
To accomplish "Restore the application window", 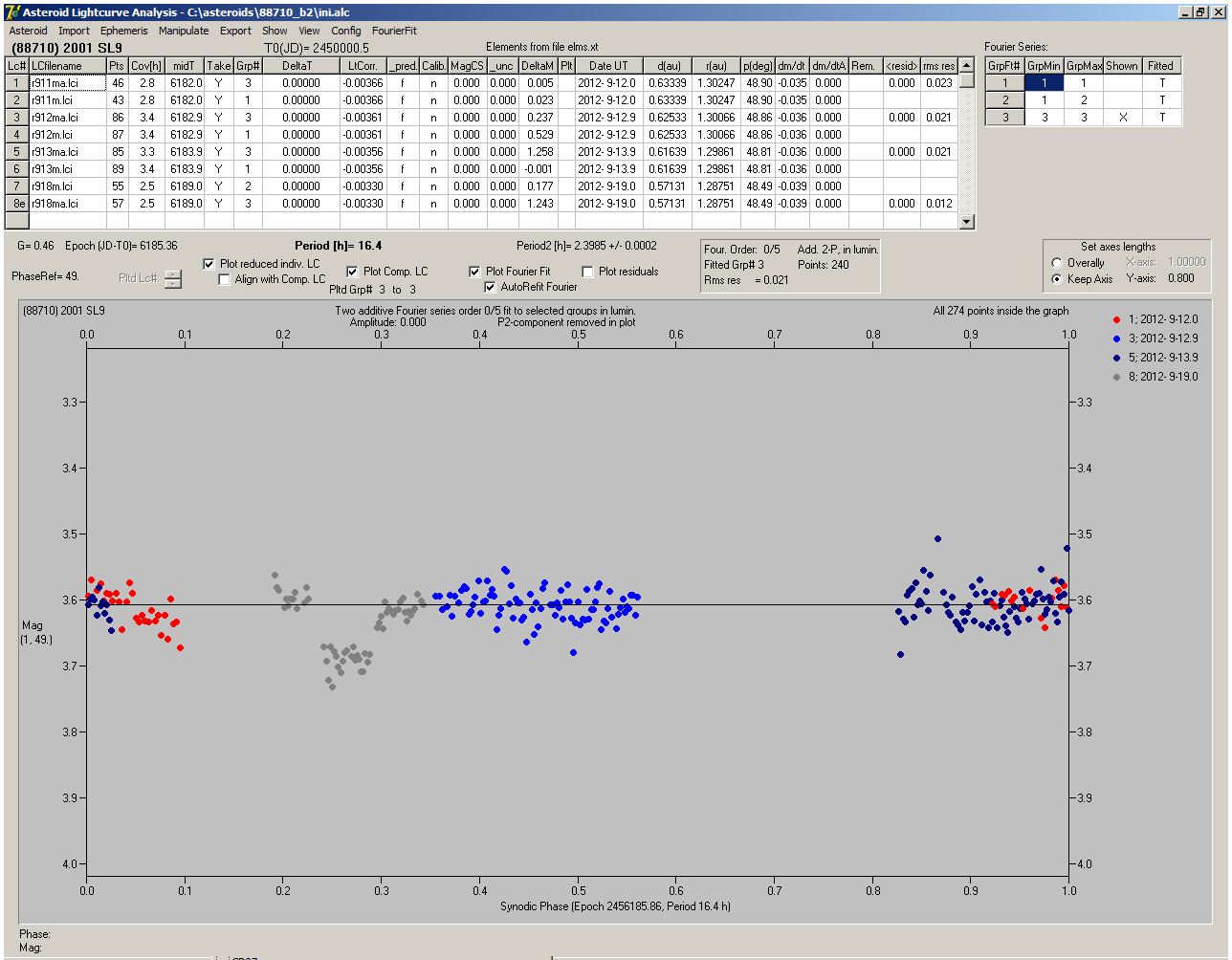I will (x=1200, y=11).
